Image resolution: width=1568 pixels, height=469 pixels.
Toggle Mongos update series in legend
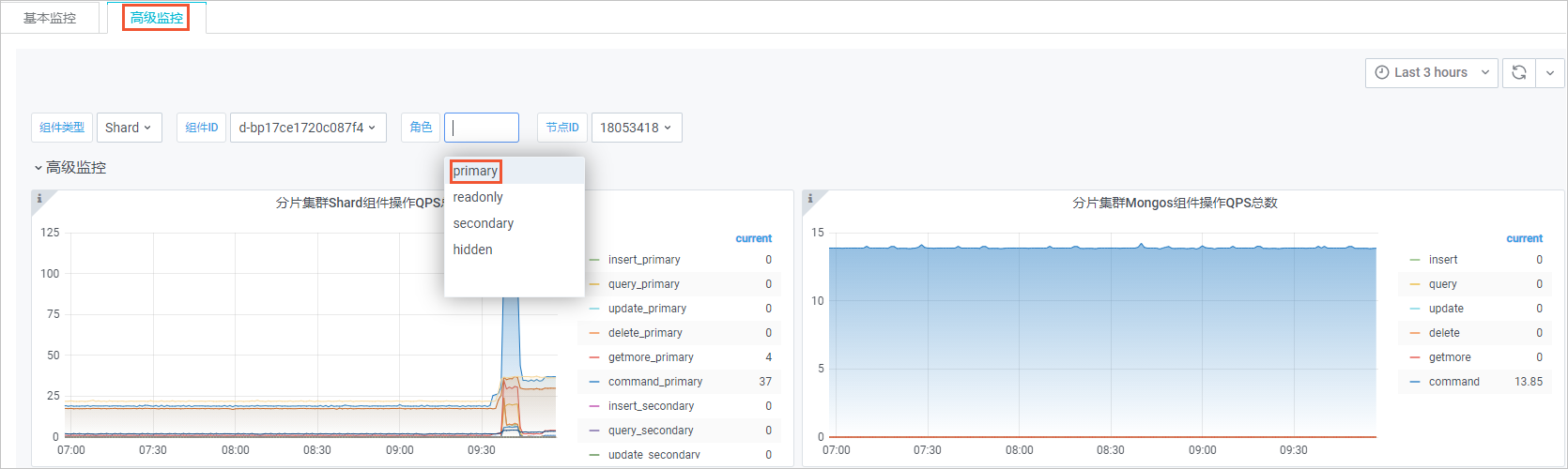point(1446,309)
